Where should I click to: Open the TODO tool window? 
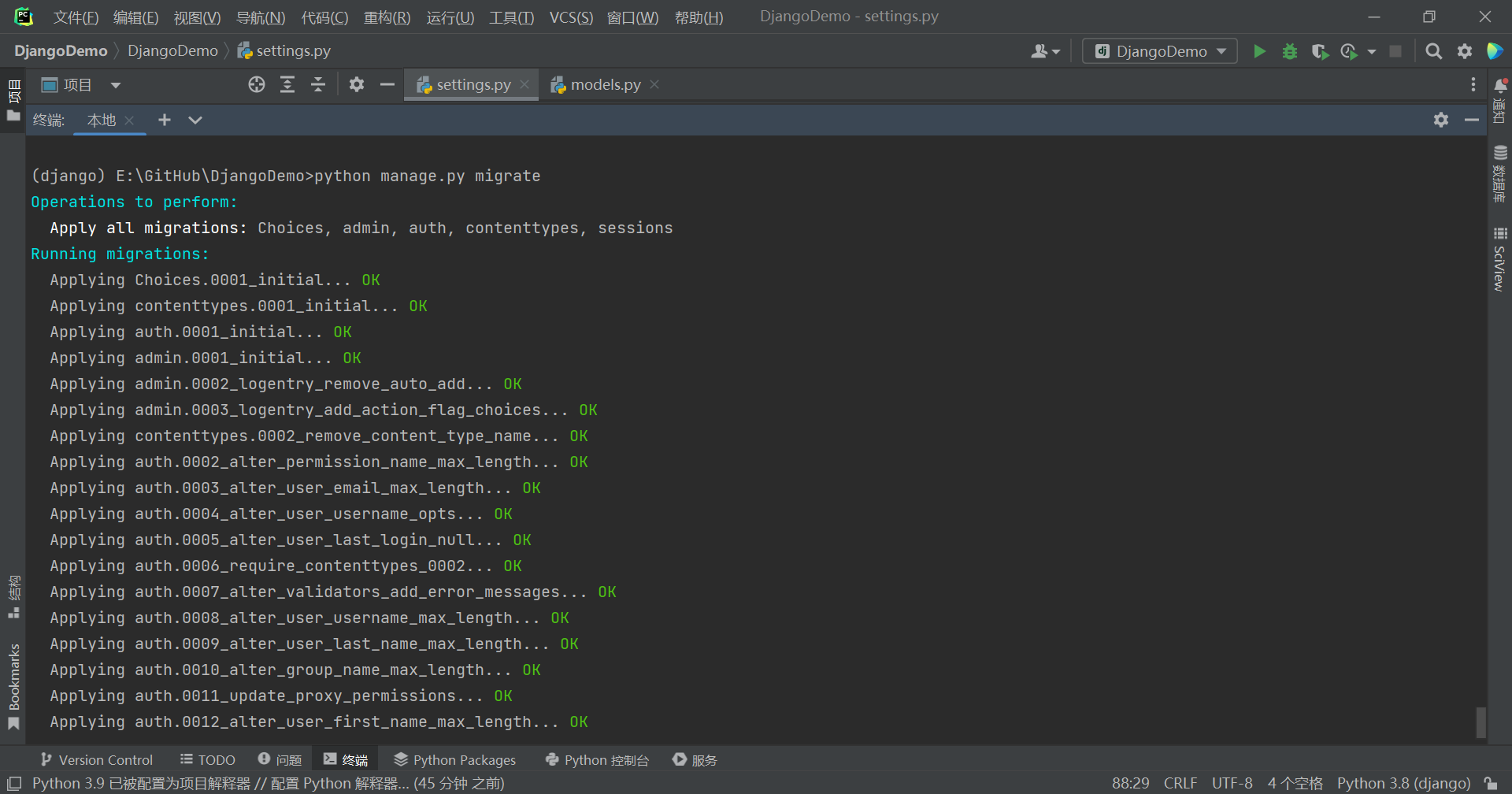(208, 760)
